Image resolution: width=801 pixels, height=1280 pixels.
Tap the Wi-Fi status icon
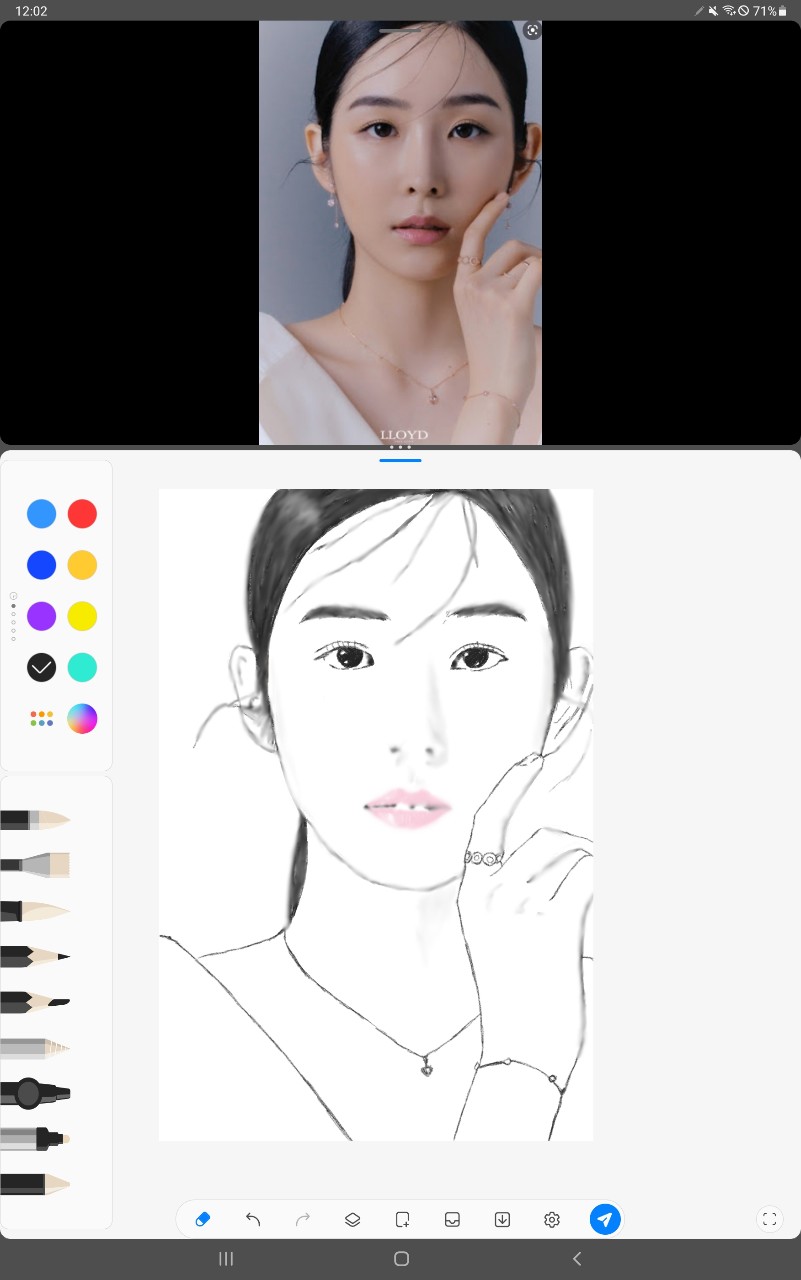click(729, 11)
